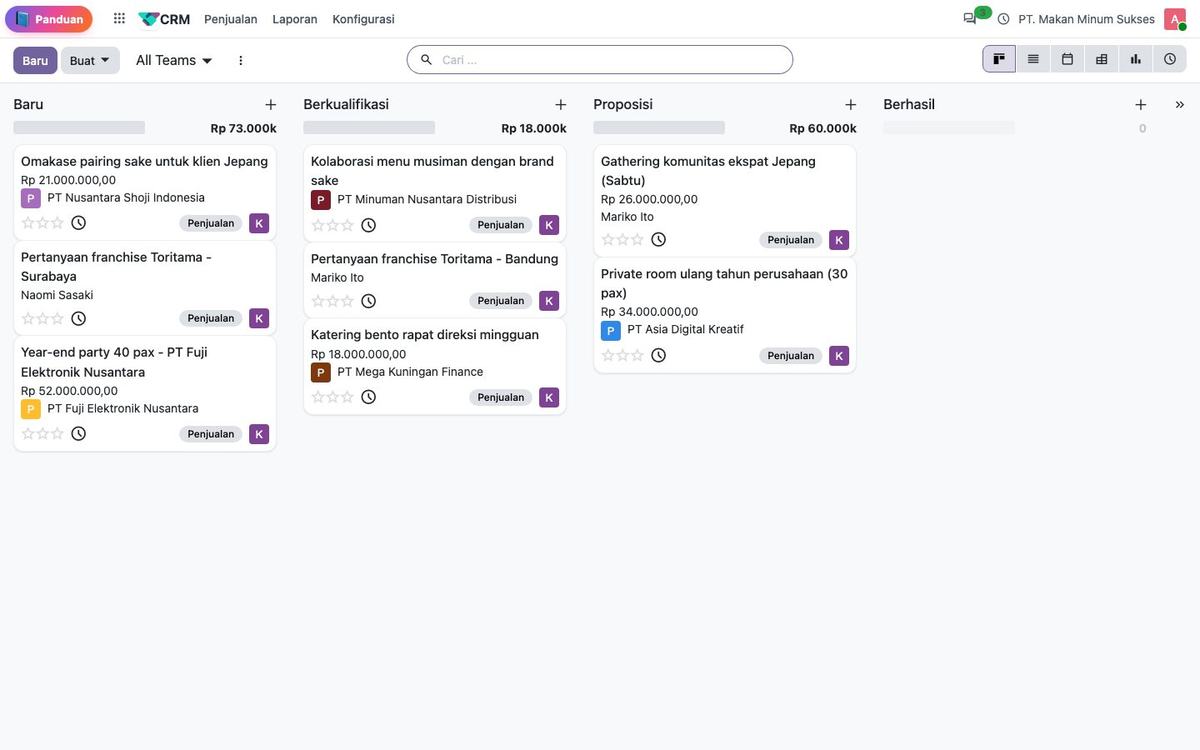
Task: Click the Proposisi column progress bar
Action: point(659,128)
